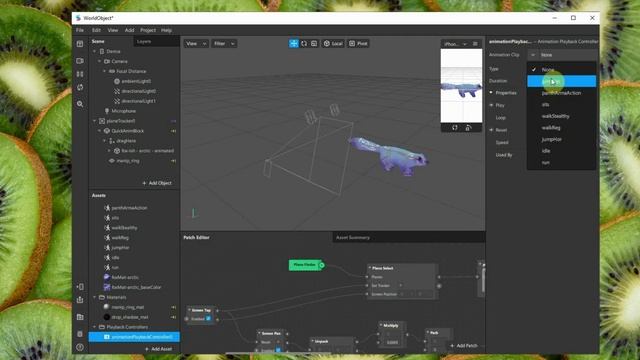Click the rotate device icon below simulator

tap(455, 128)
